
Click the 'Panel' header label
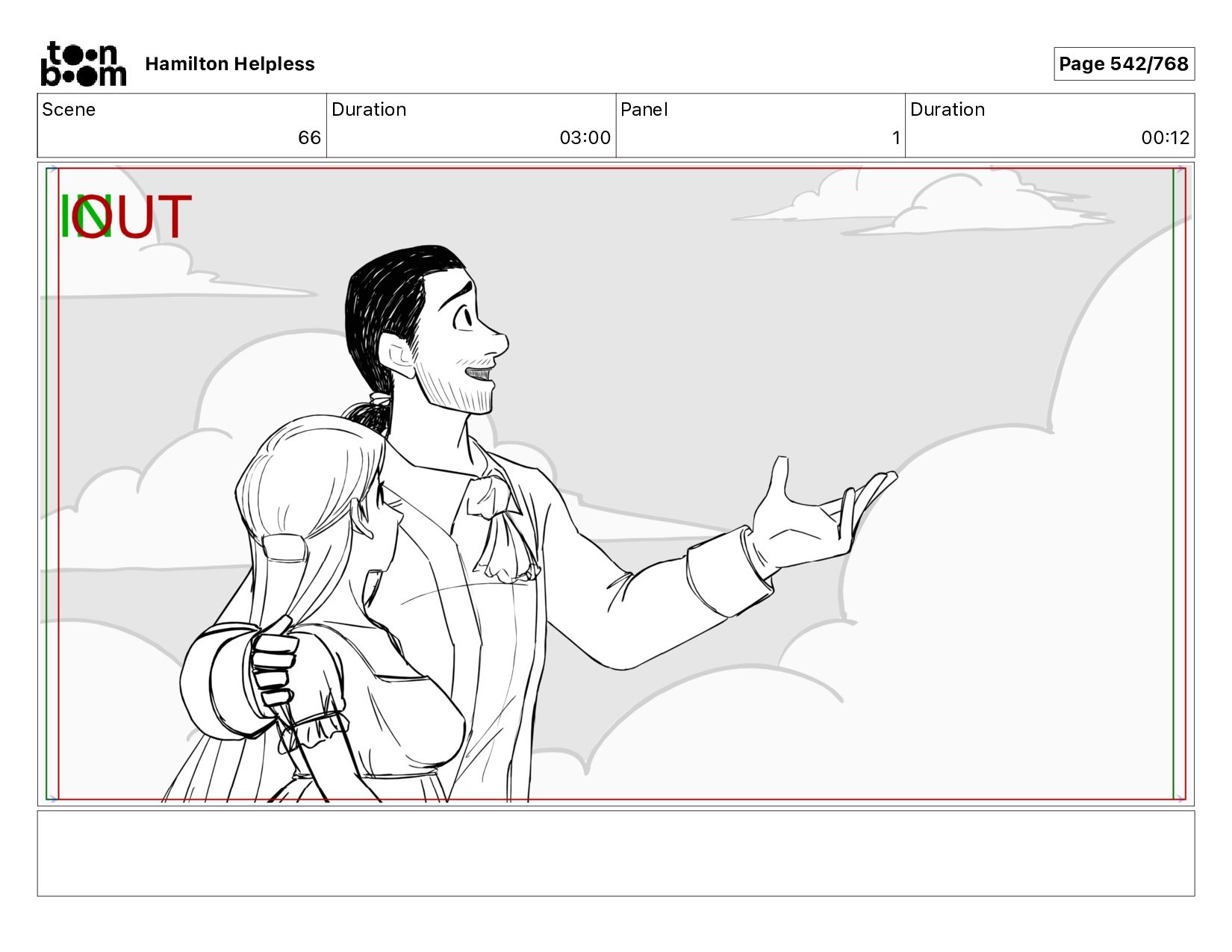[x=644, y=110]
